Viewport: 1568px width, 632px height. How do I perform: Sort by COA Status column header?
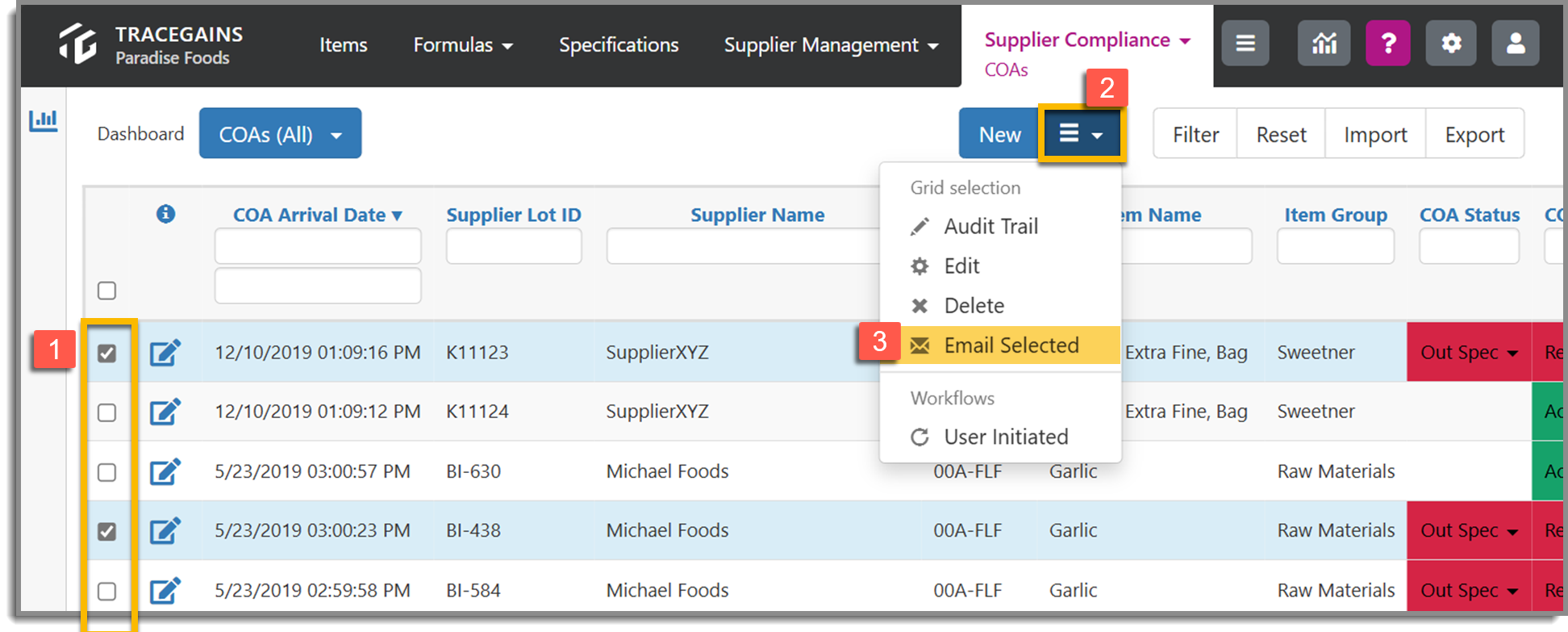click(x=1470, y=215)
